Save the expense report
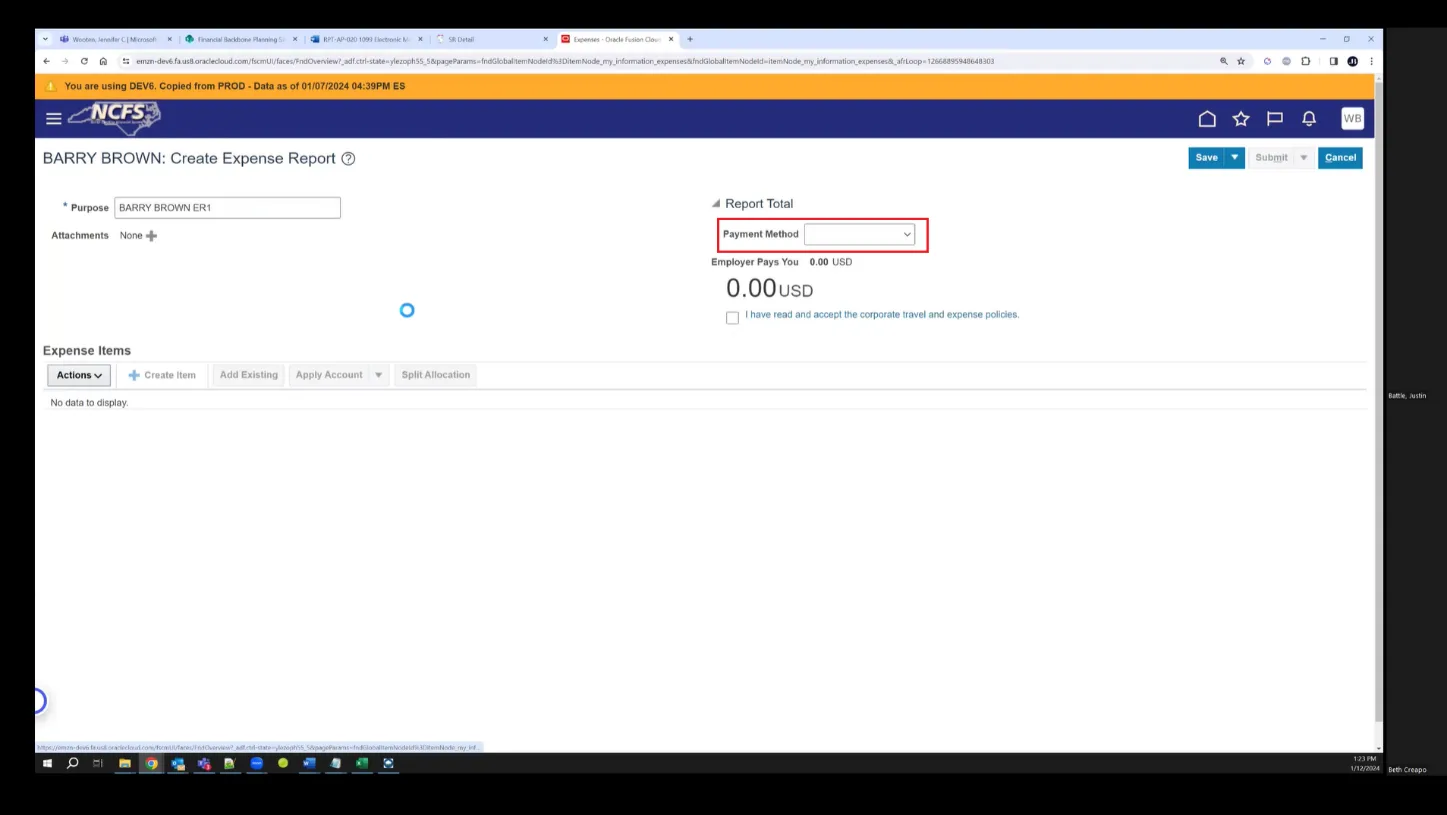The width and height of the screenshot is (1447, 815). [x=1207, y=158]
